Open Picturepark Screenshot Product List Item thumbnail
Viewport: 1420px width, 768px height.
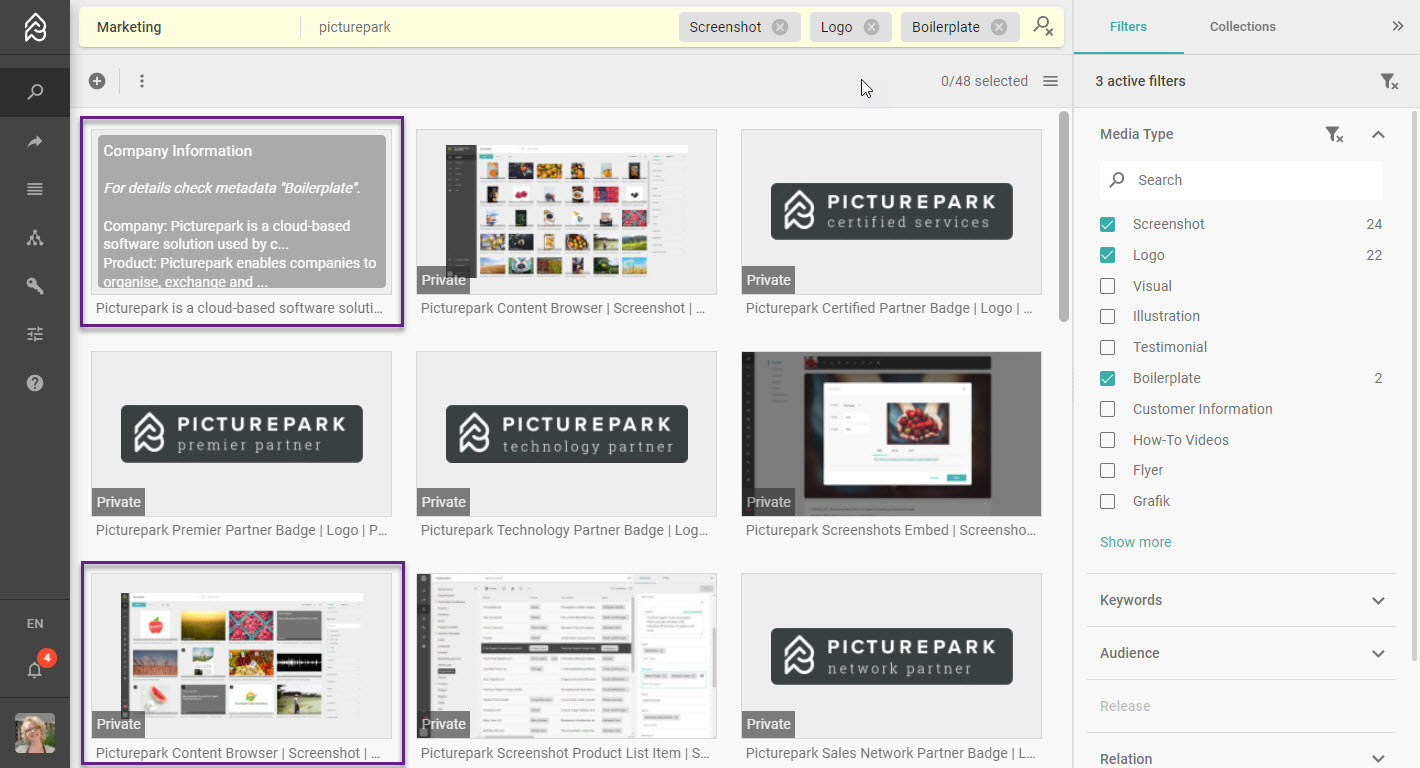[566, 656]
